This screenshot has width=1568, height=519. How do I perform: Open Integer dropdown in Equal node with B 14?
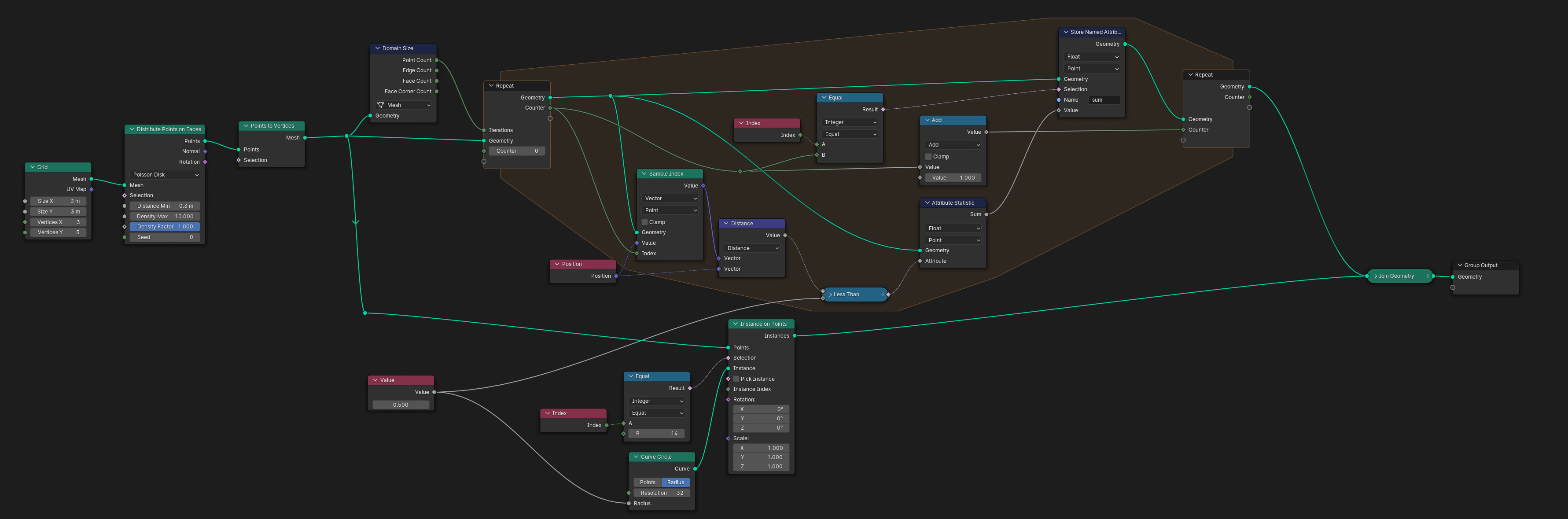(x=657, y=401)
